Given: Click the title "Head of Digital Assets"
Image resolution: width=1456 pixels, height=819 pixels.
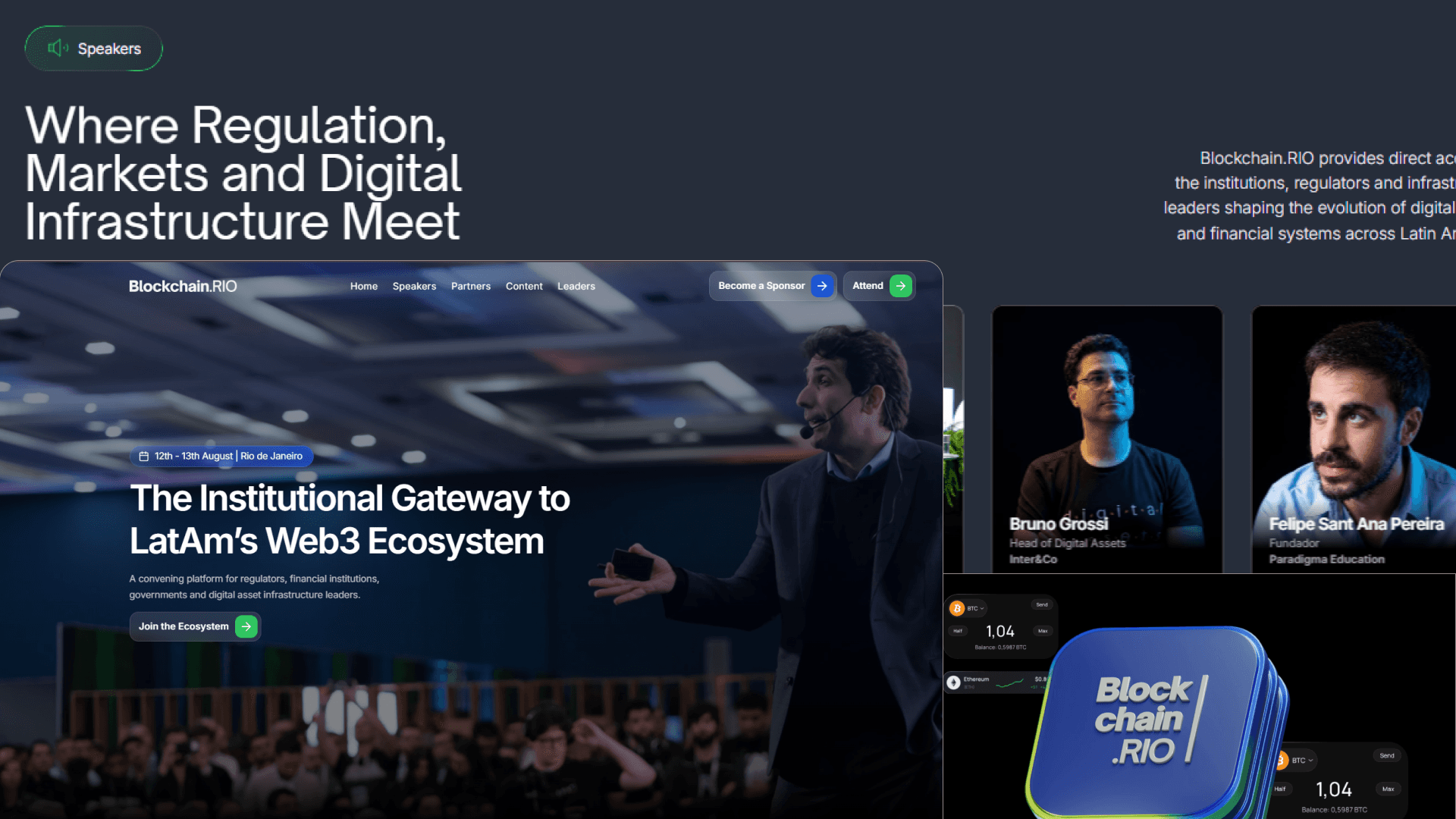Looking at the screenshot, I should [1068, 543].
